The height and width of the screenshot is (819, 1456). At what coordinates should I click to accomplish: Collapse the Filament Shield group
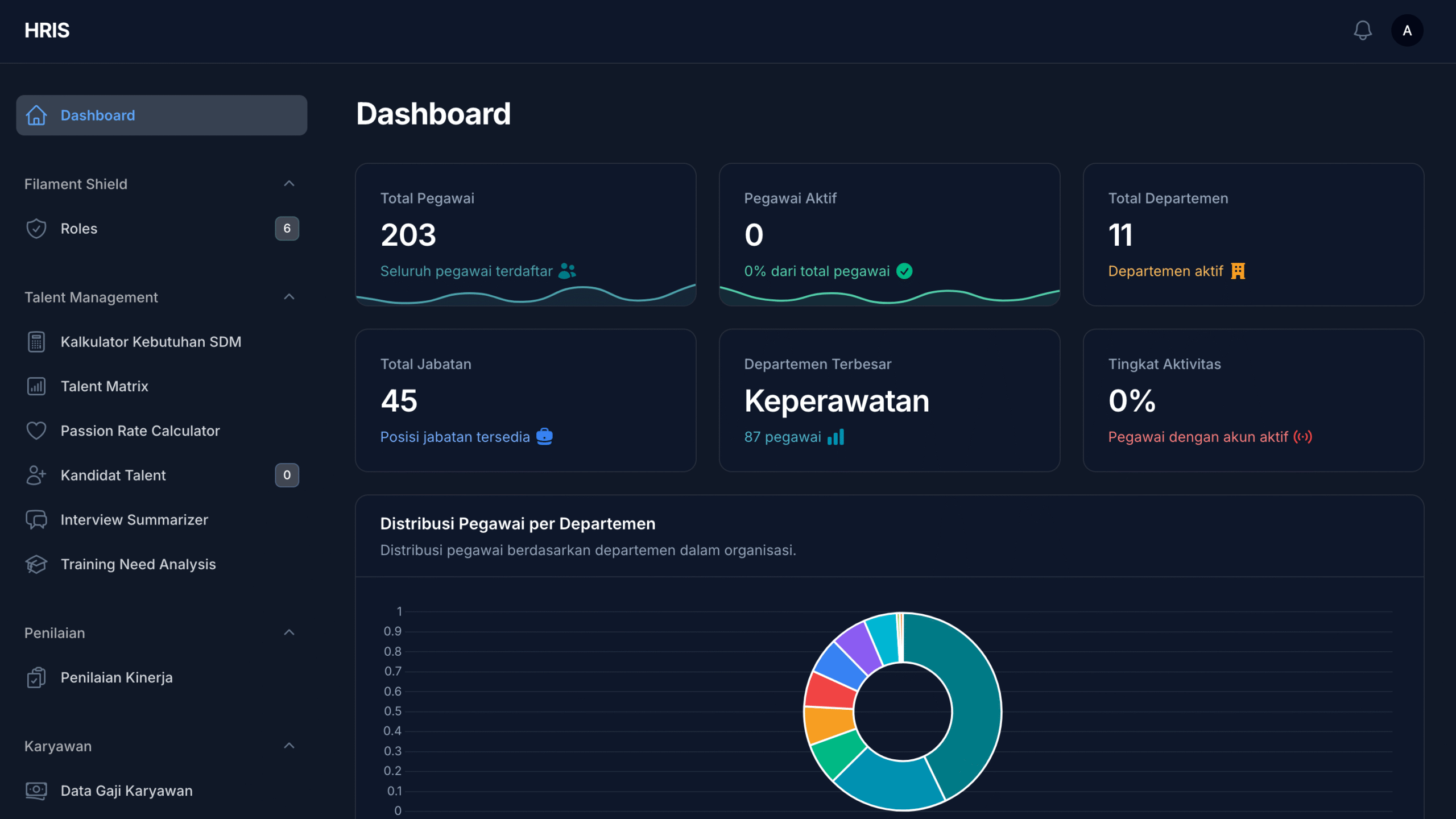[x=289, y=184]
